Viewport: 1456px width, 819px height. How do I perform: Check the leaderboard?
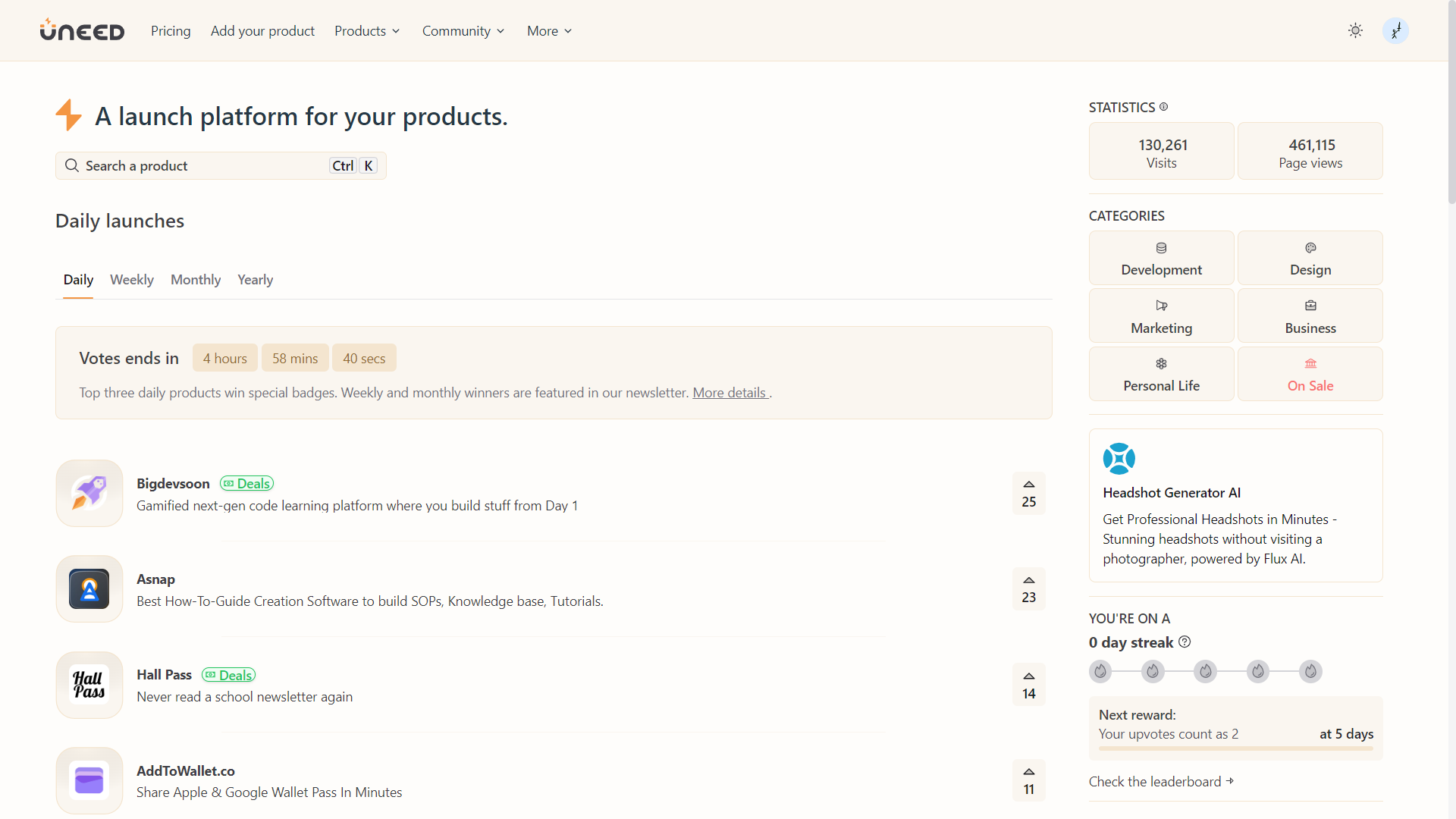click(x=1154, y=781)
